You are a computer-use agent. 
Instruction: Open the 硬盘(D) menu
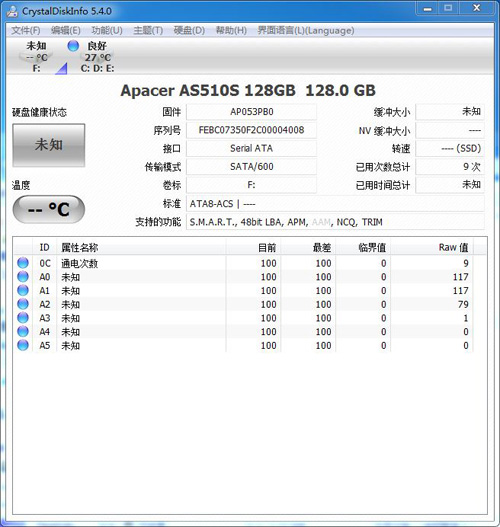[x=189, y=31]
